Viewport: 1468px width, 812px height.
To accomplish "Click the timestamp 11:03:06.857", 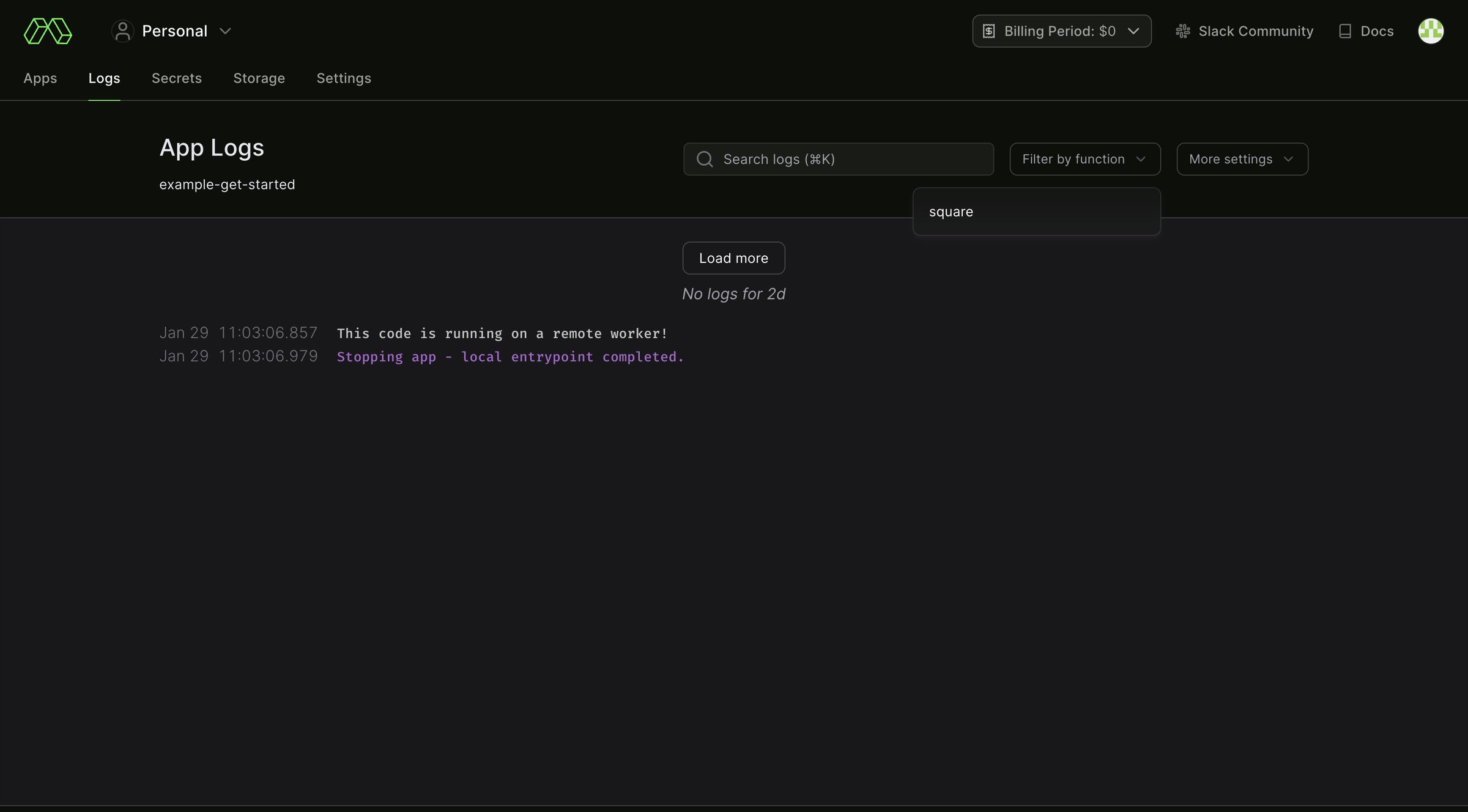I will (x=268, y=333).
